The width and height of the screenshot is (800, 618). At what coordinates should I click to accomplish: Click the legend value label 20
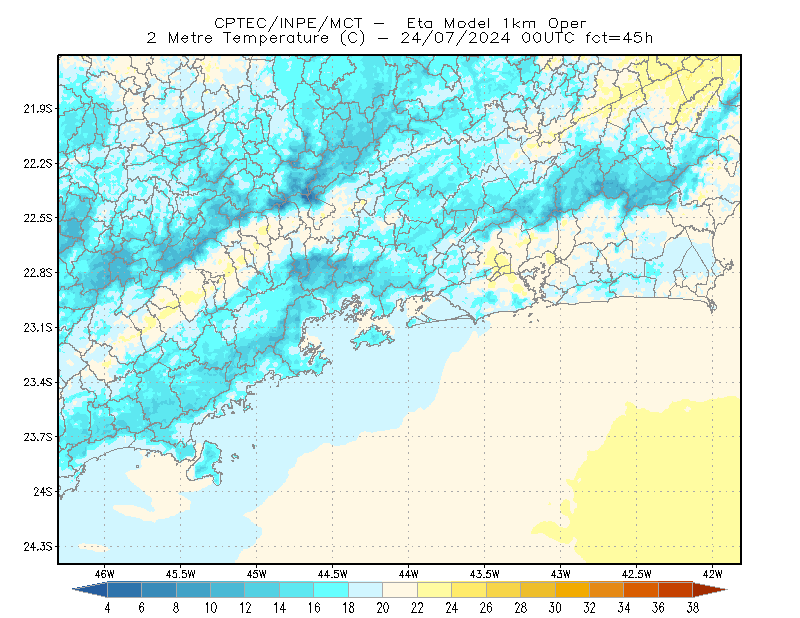pos(383,608)
